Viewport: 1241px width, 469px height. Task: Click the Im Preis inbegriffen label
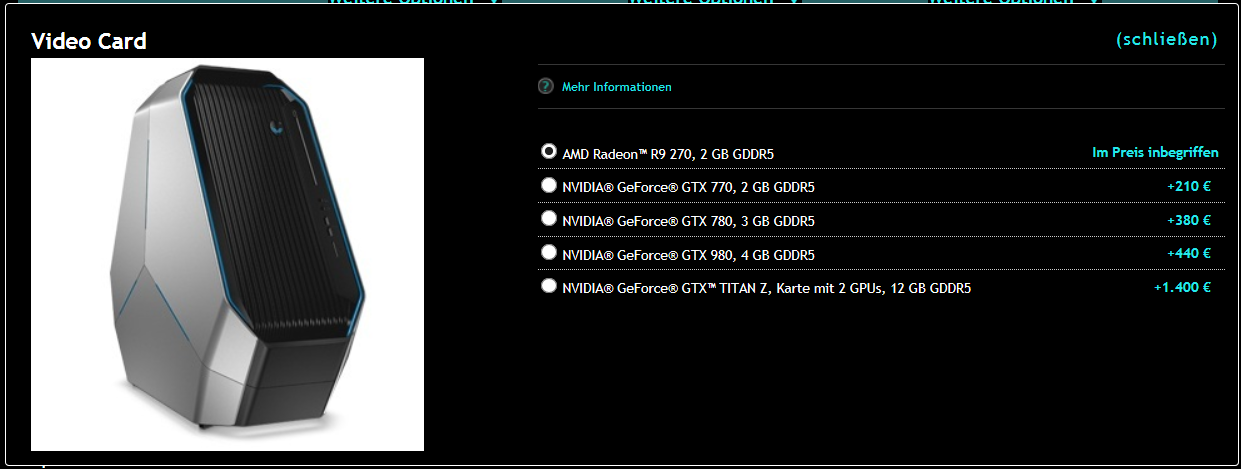(x=1155, y=153)
